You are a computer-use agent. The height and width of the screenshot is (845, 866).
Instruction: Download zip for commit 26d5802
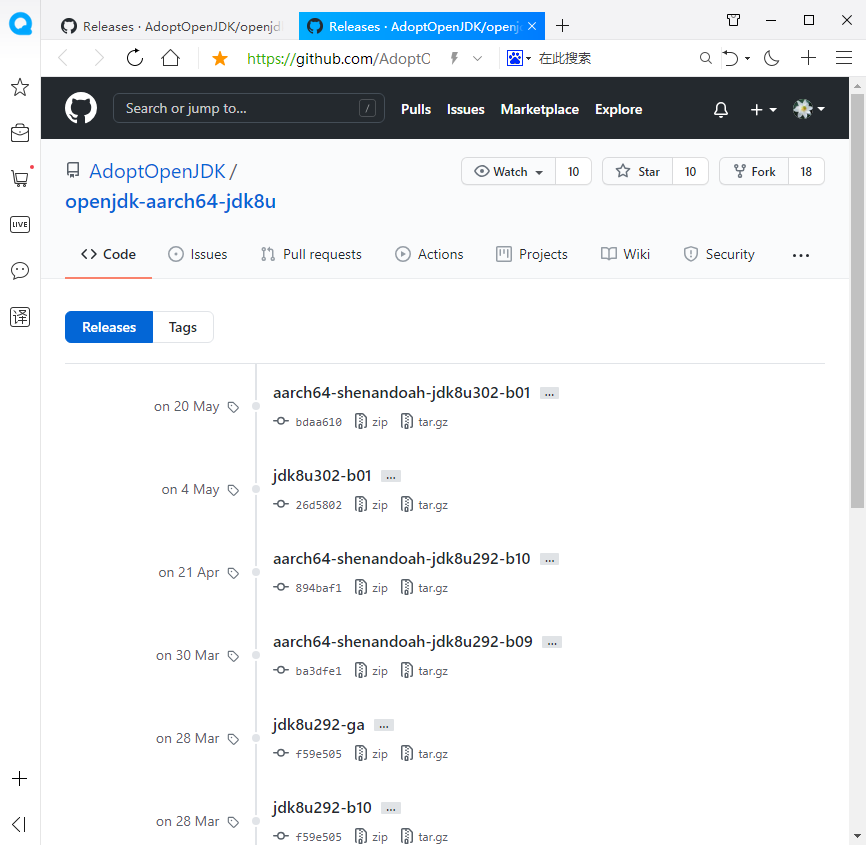click(371, 505)
